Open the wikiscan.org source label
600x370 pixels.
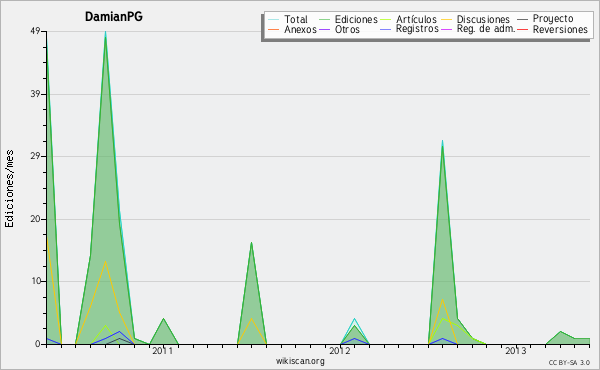[300, 361]
